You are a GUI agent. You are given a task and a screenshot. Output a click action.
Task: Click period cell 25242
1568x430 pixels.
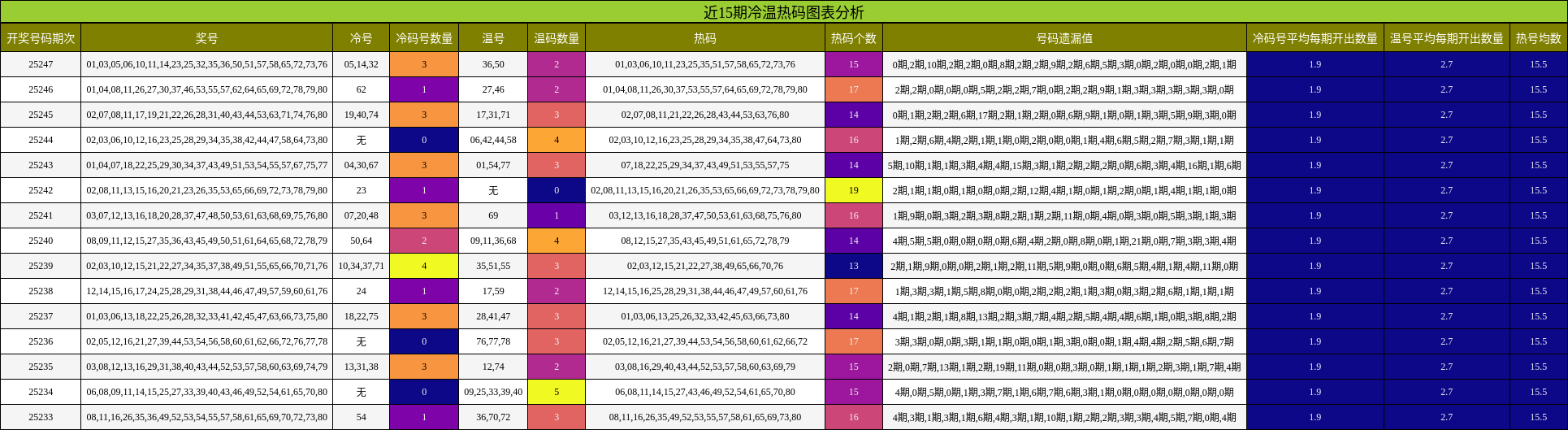click(41, 190)
